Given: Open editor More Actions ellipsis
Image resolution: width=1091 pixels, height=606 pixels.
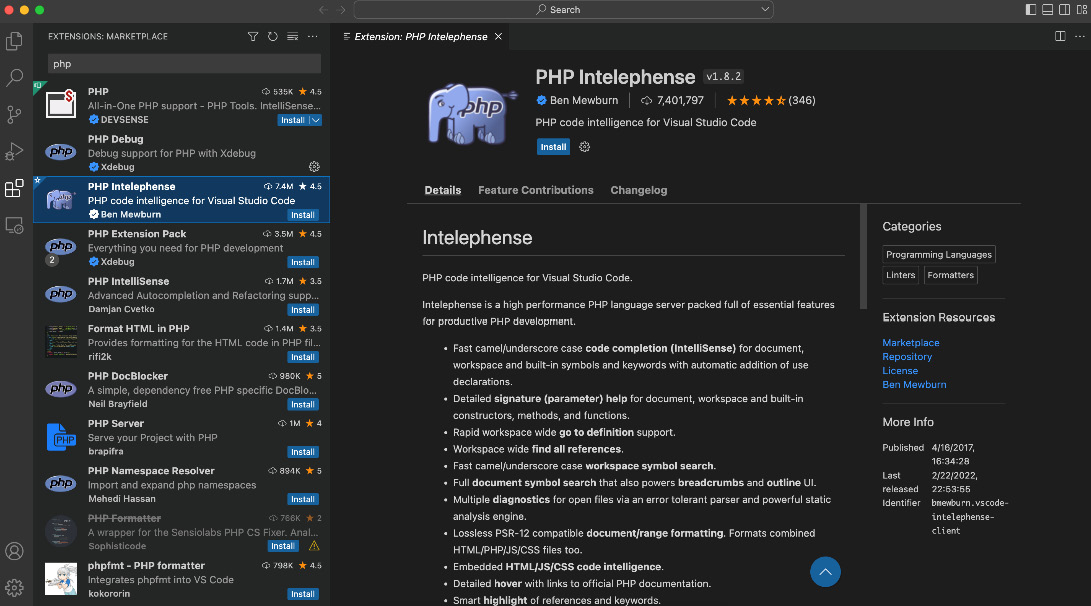Looking at the screenshot, I should point(1079,36).
